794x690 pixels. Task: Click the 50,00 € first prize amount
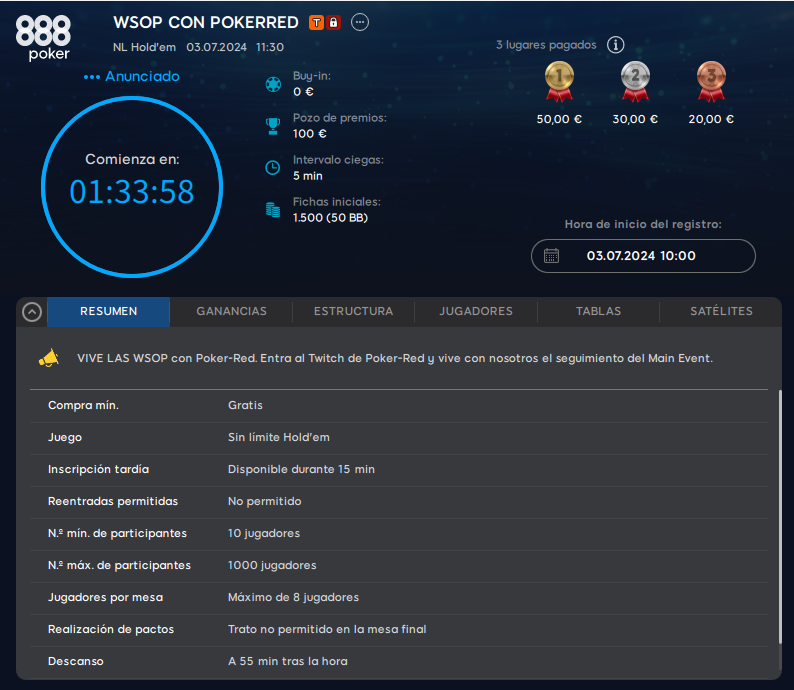coord(559,119)
